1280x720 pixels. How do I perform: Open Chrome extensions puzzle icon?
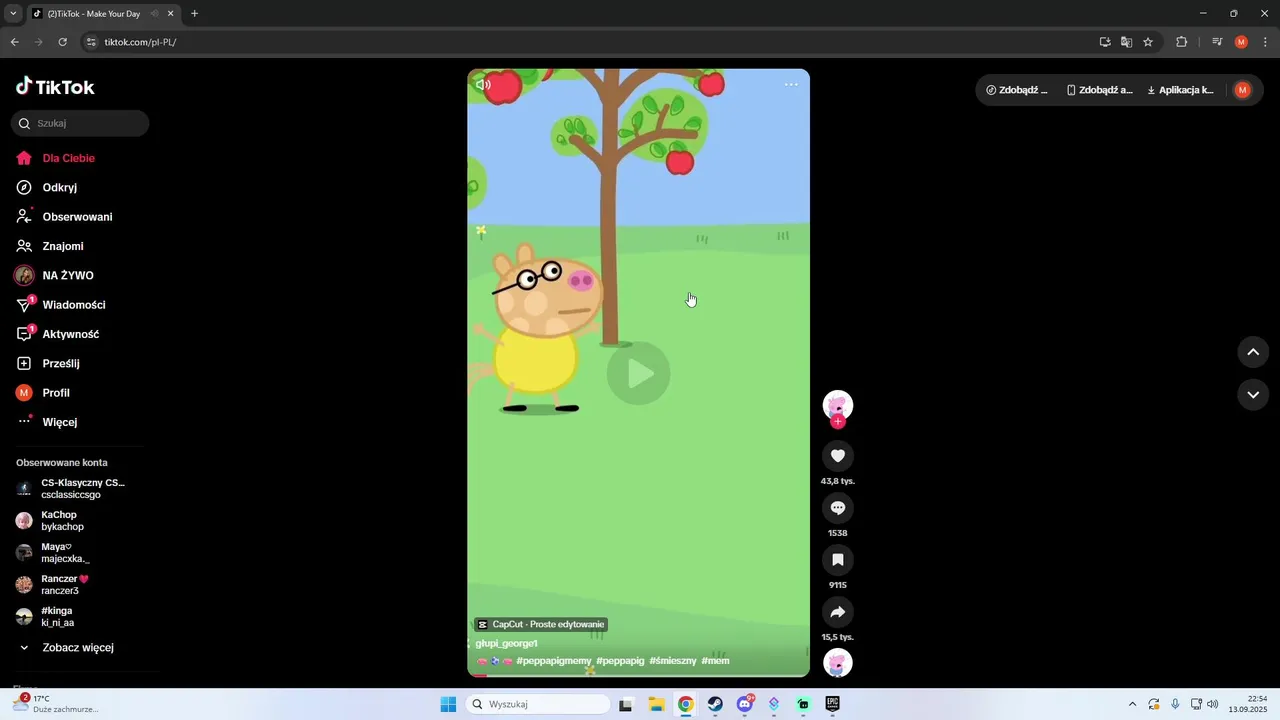click(1181, 42)
